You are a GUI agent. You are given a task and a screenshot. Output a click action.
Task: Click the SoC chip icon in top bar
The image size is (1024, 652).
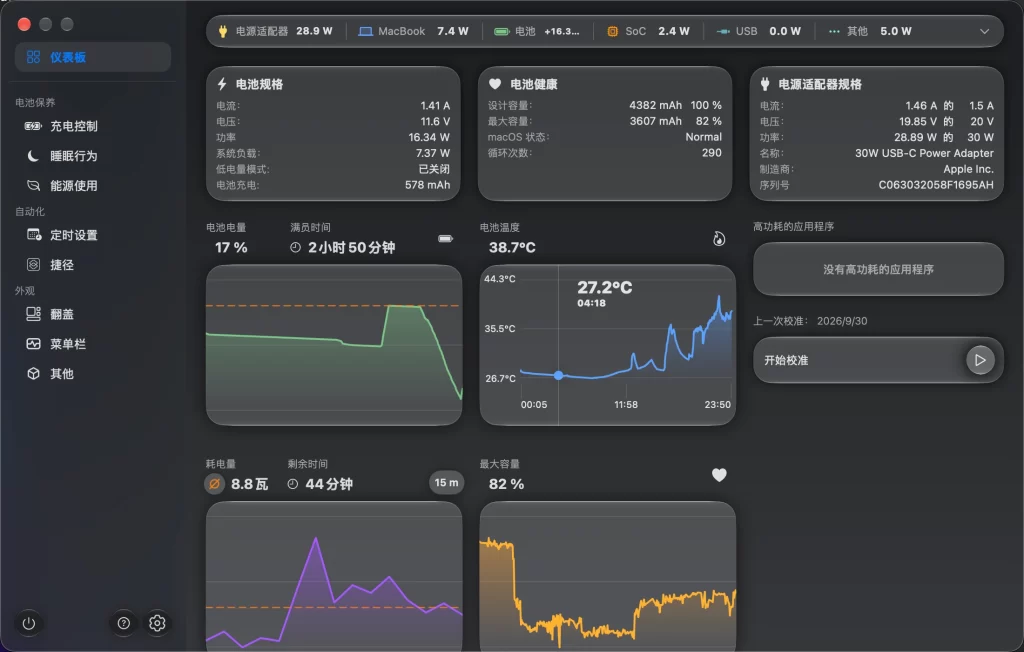[612, 31]
